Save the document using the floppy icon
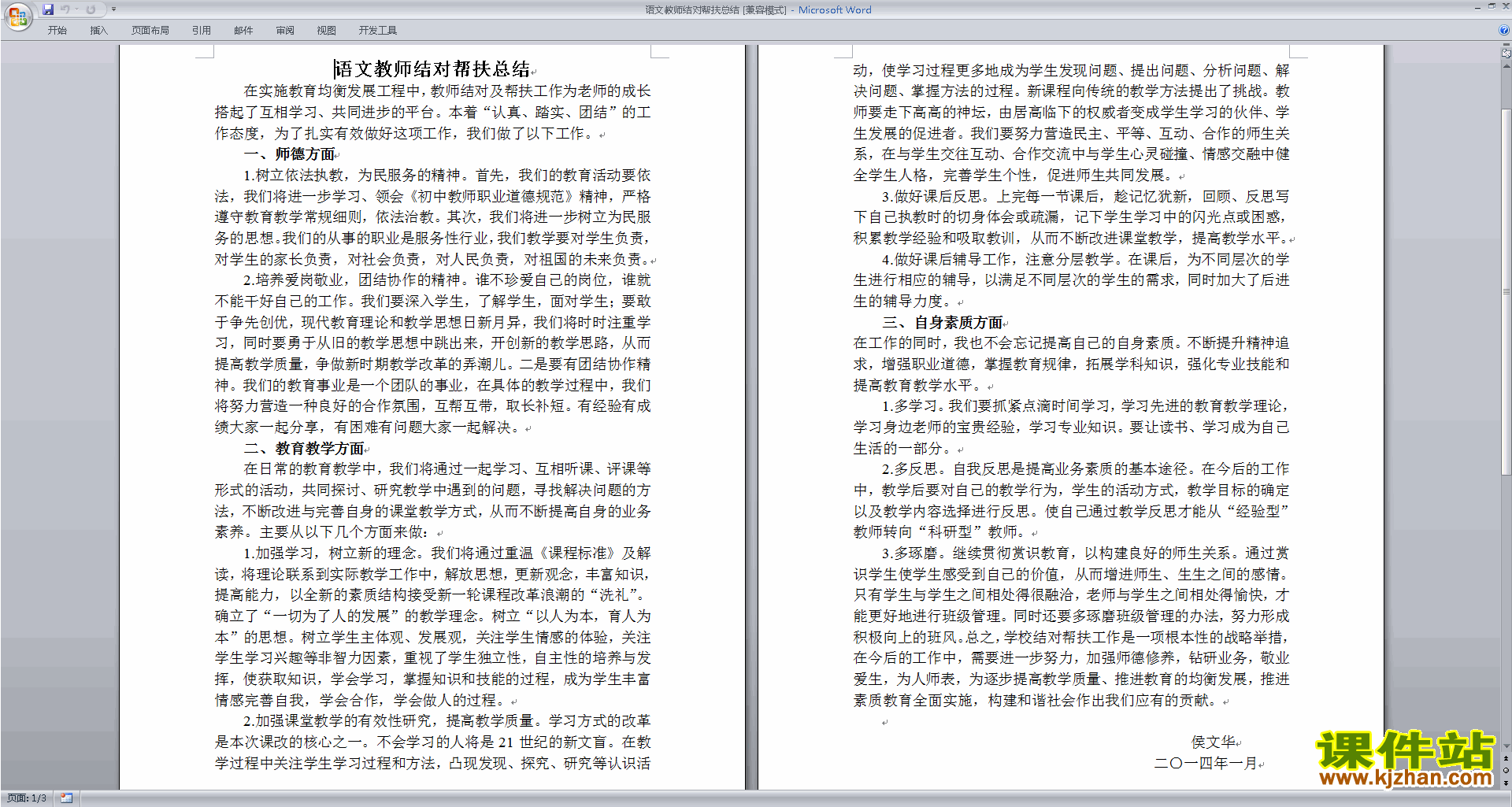Image resolution: width=1512 pixels, height=807 pixels. [48, 9]
